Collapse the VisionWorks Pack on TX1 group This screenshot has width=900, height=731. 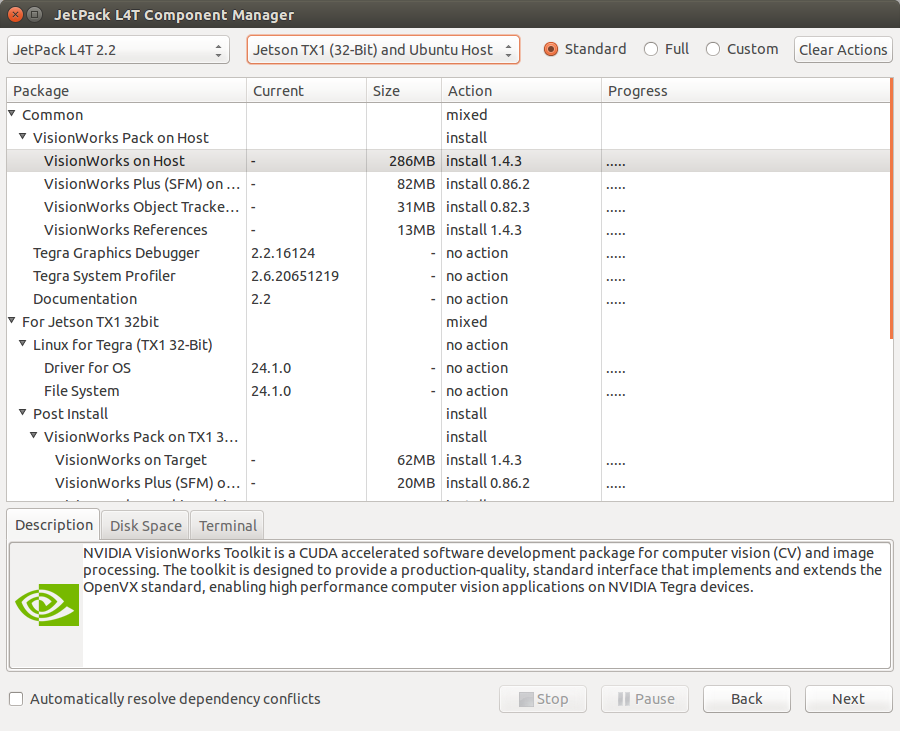(33, 435)
